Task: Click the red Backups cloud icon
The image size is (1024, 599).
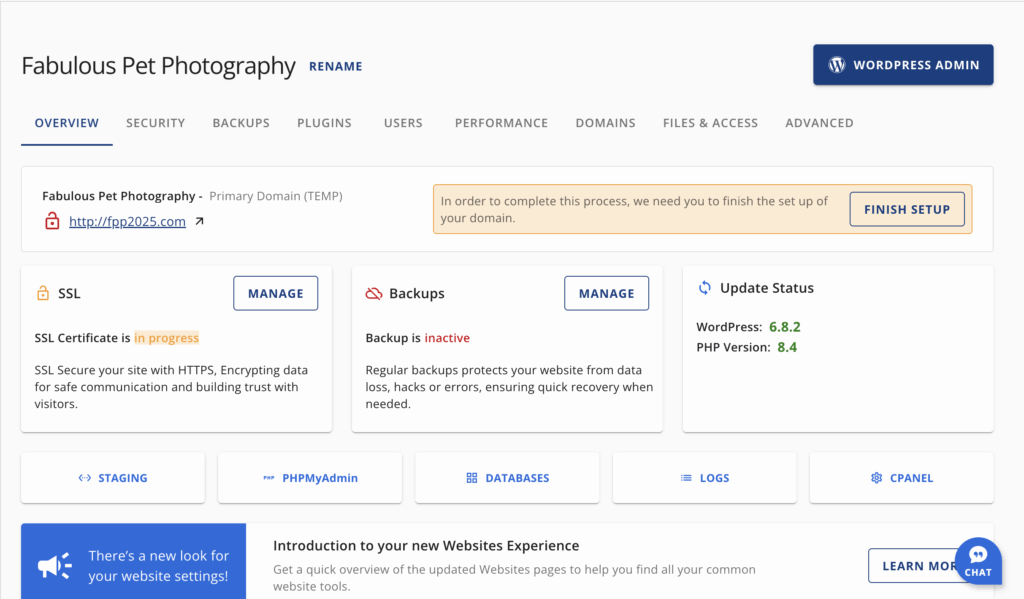Action: (374, 294)
